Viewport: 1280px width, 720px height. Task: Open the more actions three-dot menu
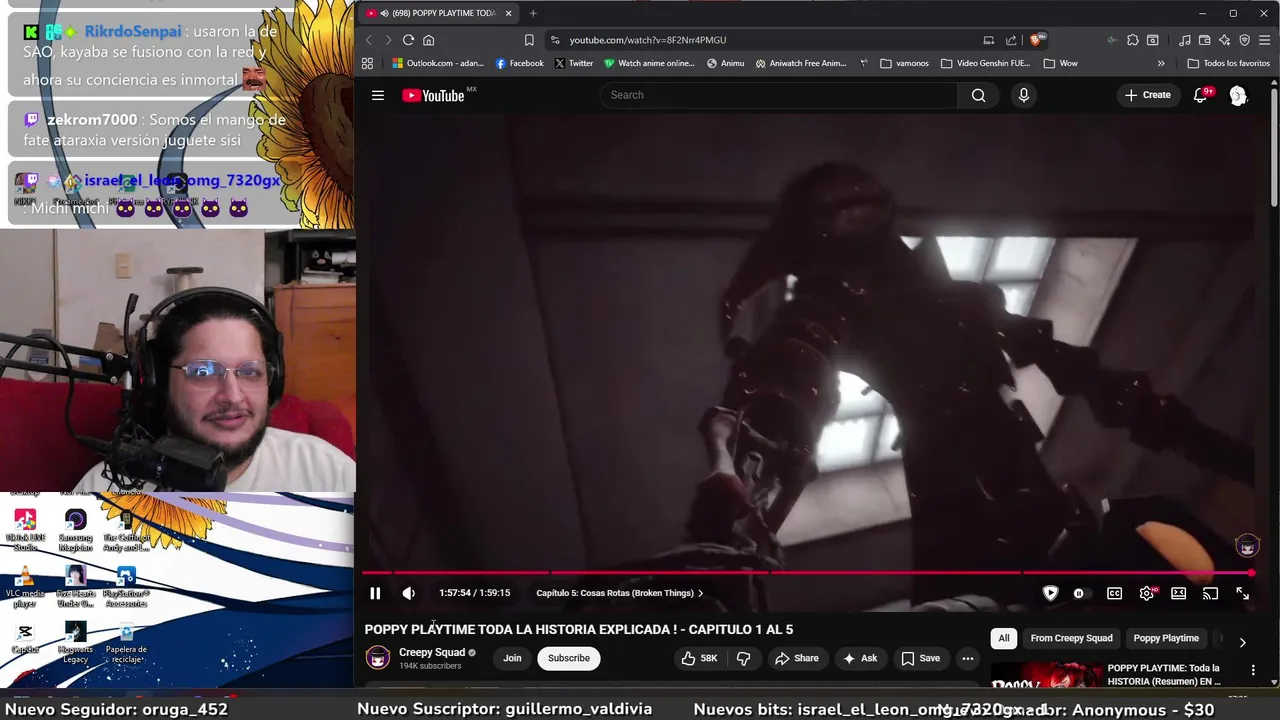[967, 658]
